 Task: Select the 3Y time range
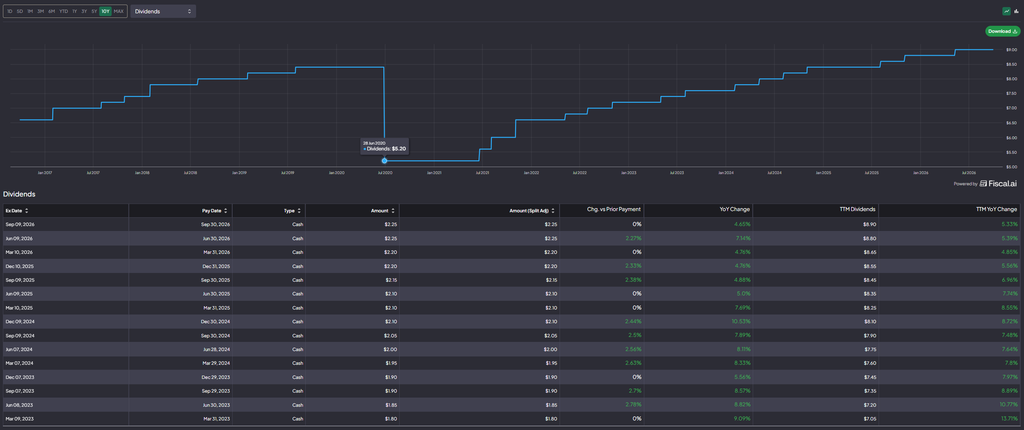coord(84,11)
